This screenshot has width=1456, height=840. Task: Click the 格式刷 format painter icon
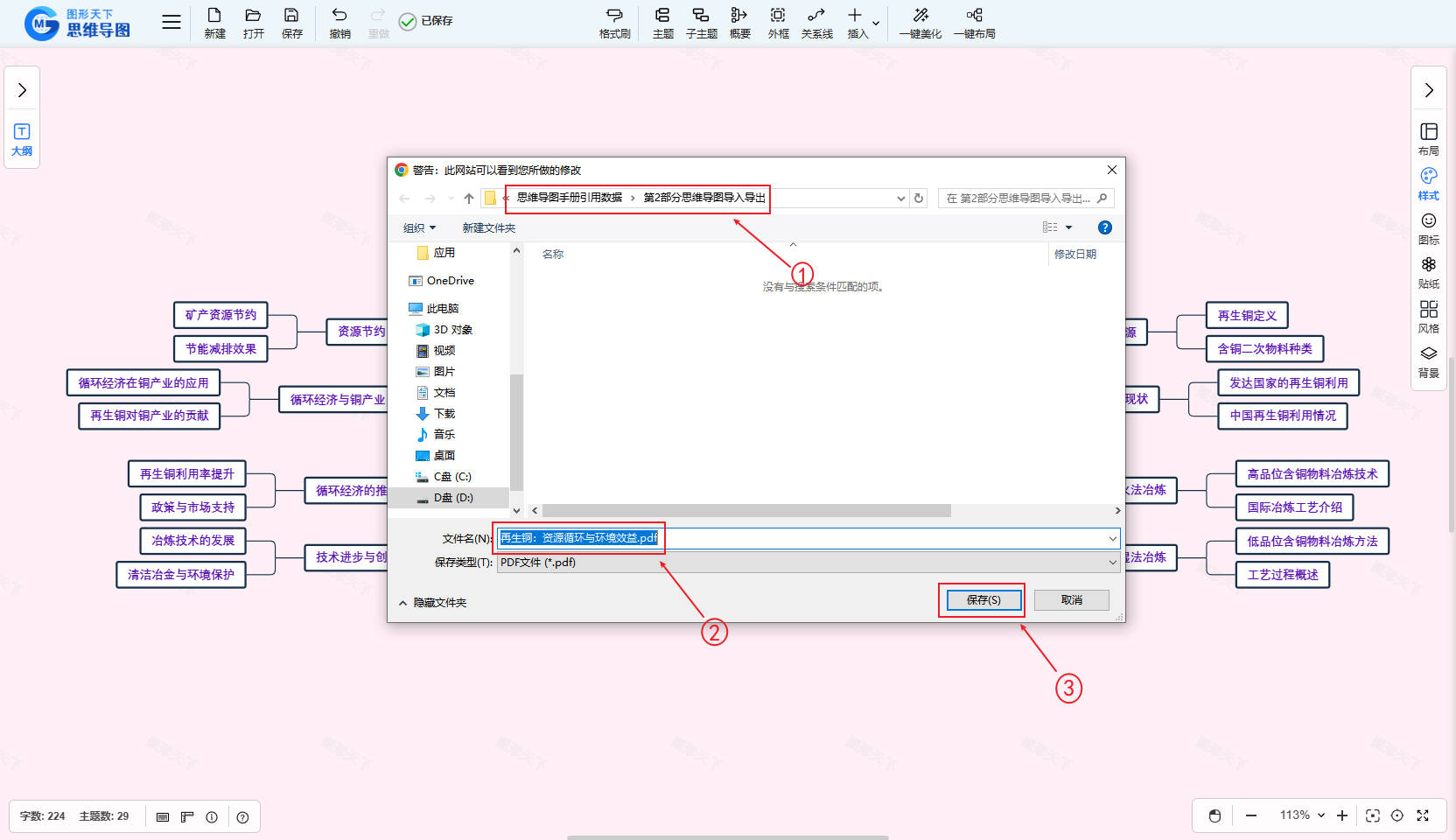[614, 16]
